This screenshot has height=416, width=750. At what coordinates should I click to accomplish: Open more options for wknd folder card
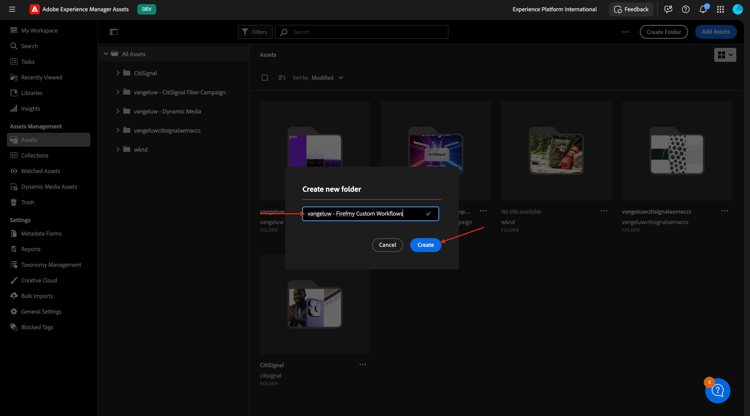coord(604,211)
